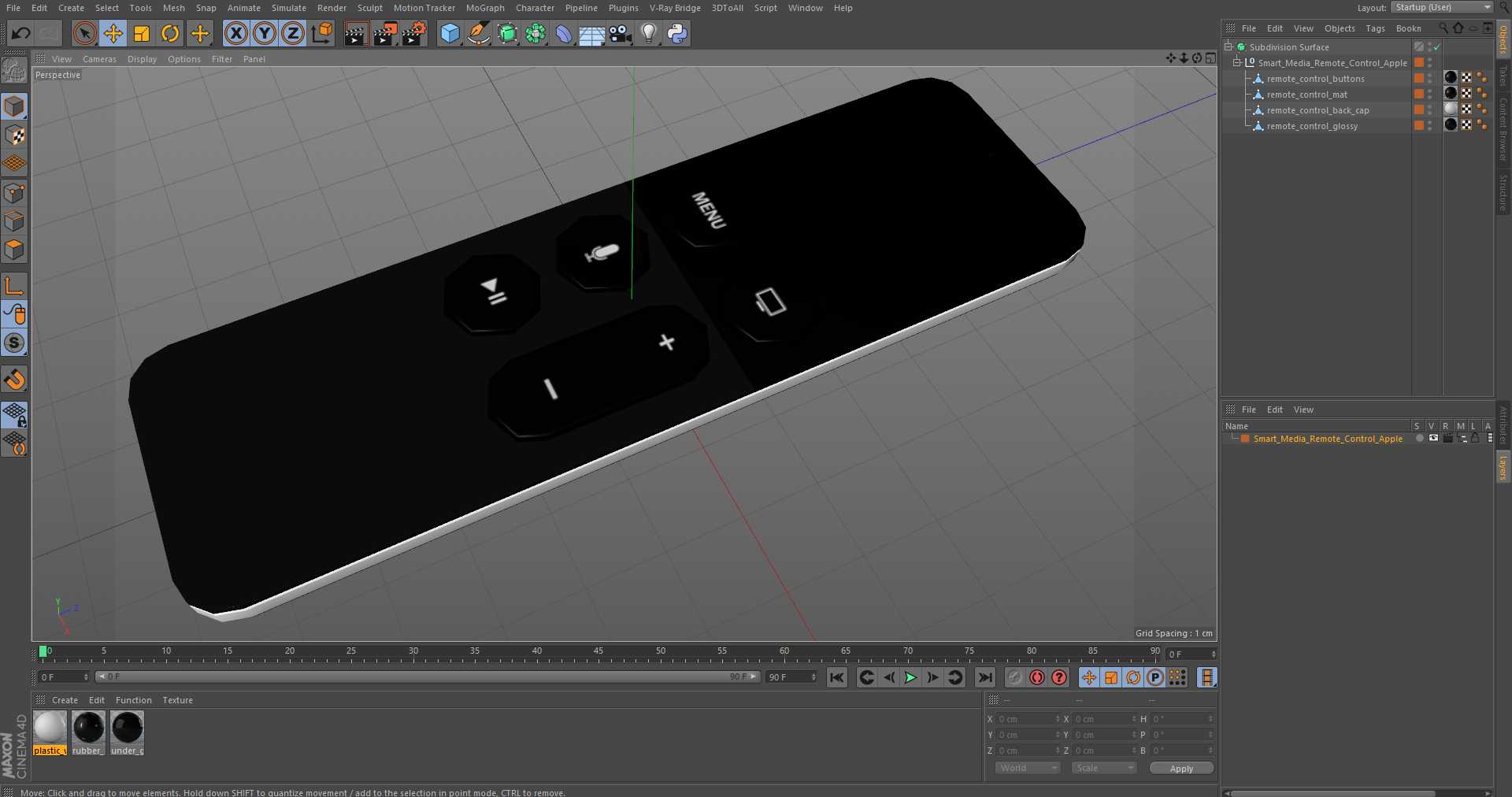Select the Scale tool

pos(142,33)
